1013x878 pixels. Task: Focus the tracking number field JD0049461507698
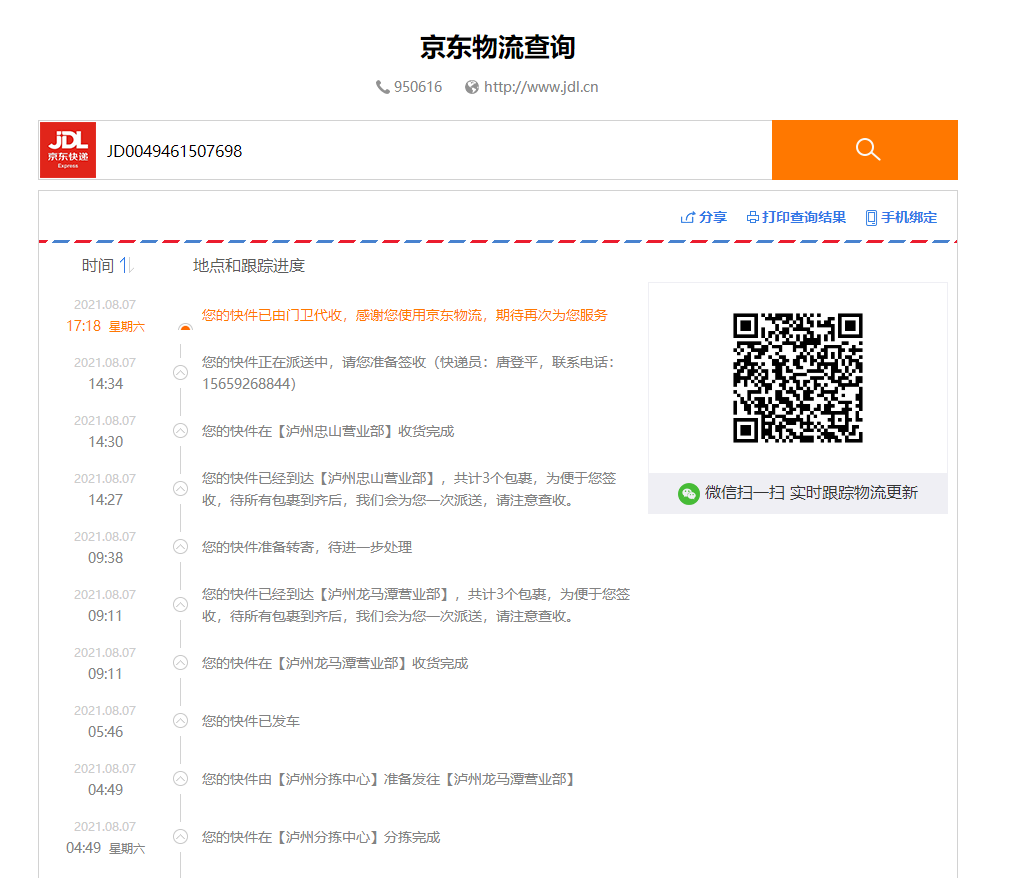pos(433,151)
